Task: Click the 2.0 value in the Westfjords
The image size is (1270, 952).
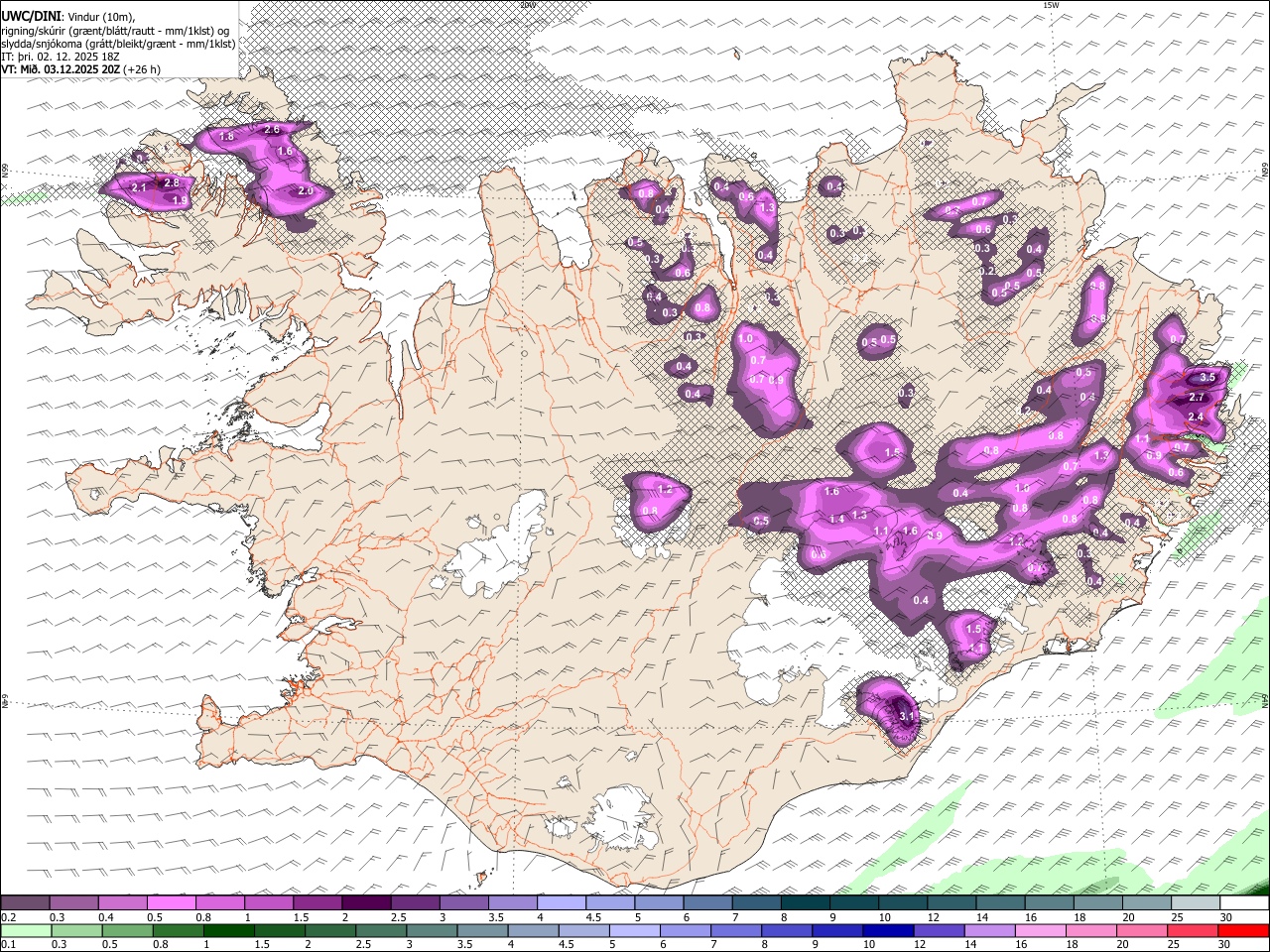Action: pyautogui.click(x=306, y=190)
